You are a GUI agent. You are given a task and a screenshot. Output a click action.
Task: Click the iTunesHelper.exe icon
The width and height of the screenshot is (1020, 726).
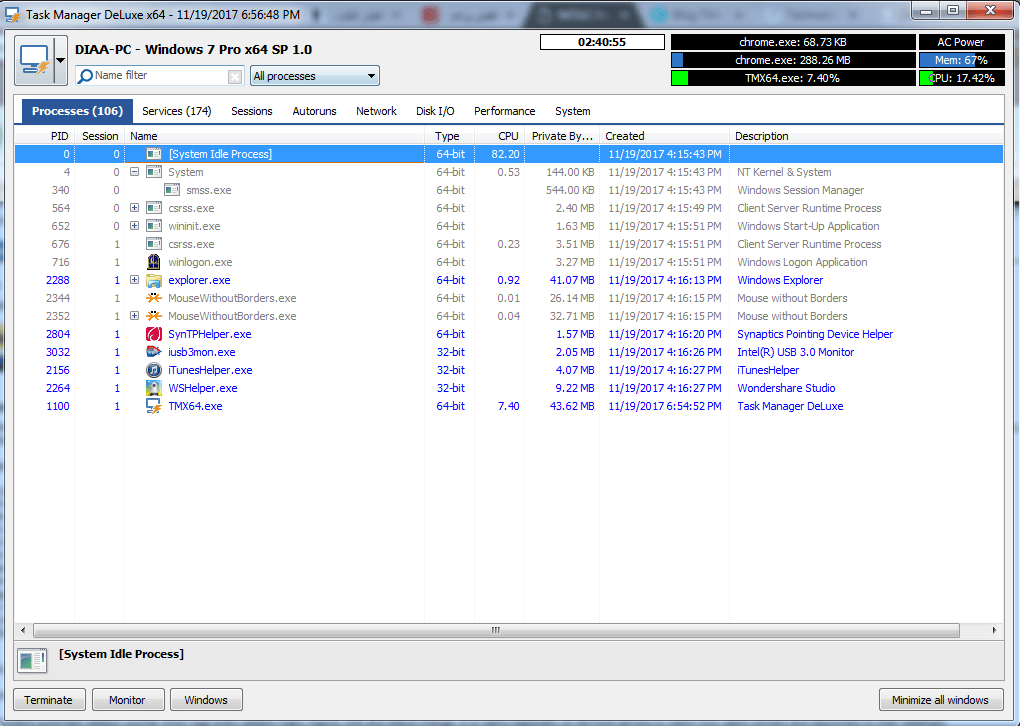154,370
